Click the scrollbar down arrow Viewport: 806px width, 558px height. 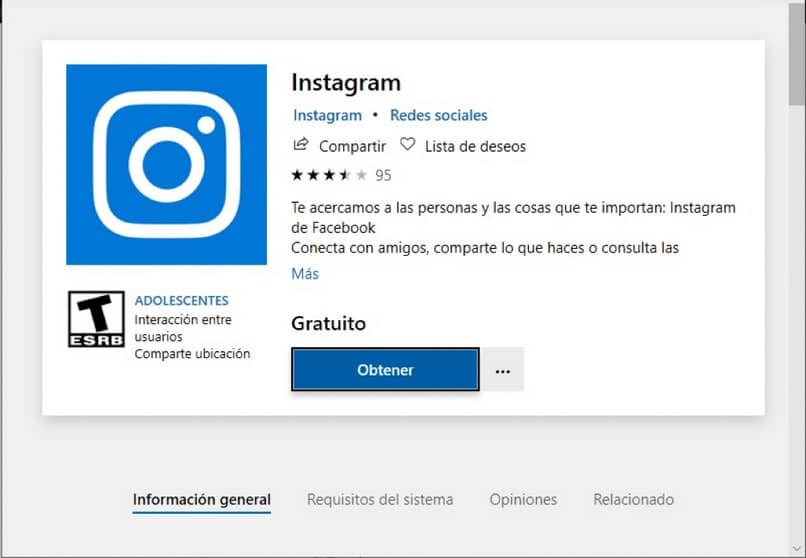(x=797, y=550)
